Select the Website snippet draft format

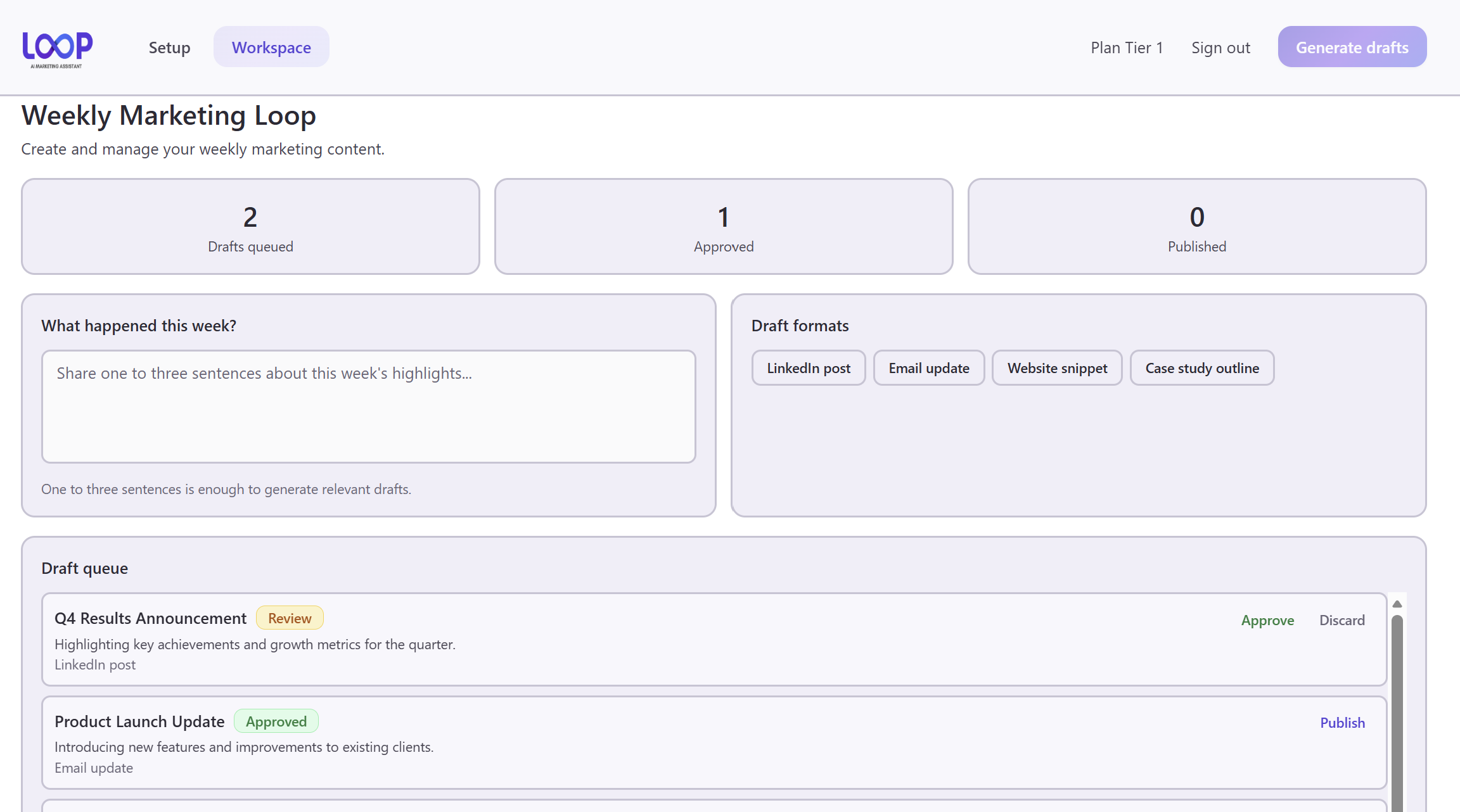click(1056, 367)
